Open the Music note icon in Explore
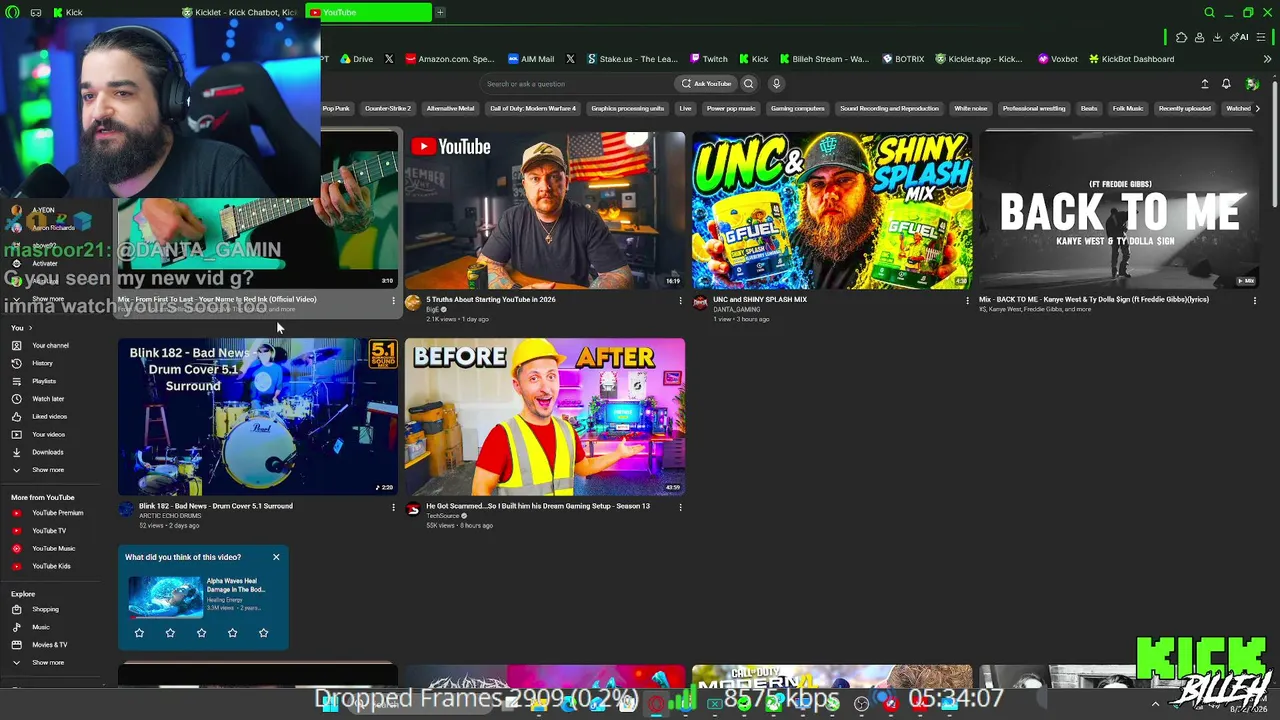1280x720 pixels. [16, 627]
